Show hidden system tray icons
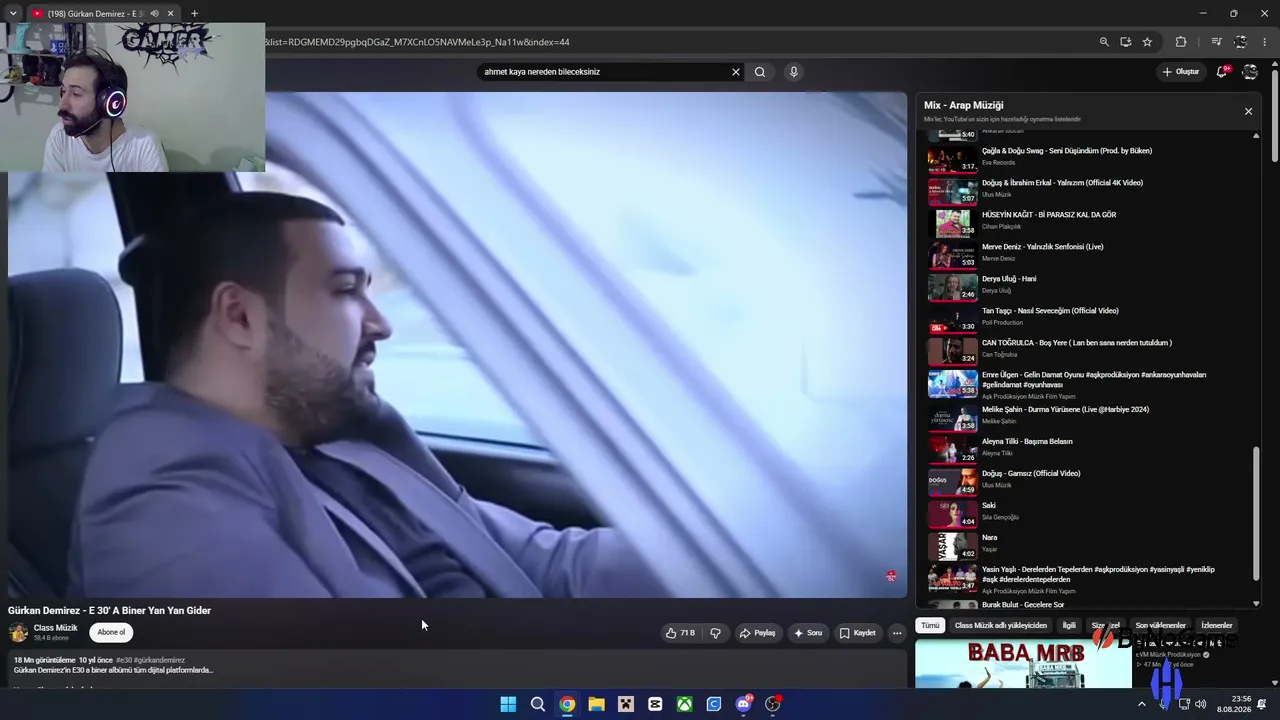Screen dimensions: 1280x720 tap(1141, 704)
